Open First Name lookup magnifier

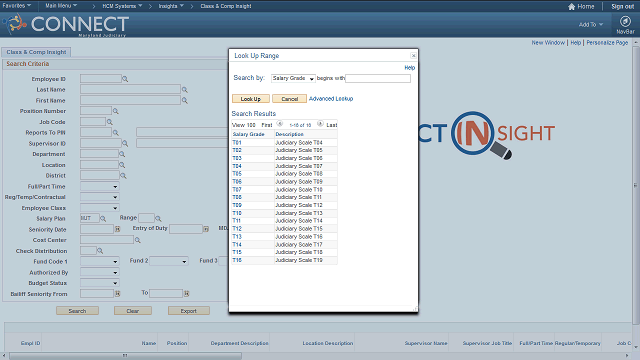(x=184, y=100)
